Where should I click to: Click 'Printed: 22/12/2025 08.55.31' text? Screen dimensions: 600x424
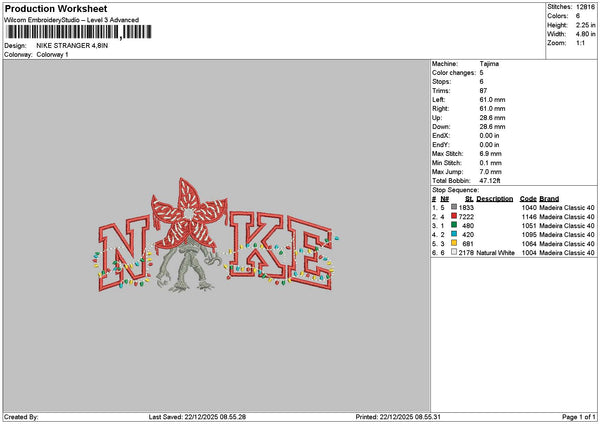398,417
